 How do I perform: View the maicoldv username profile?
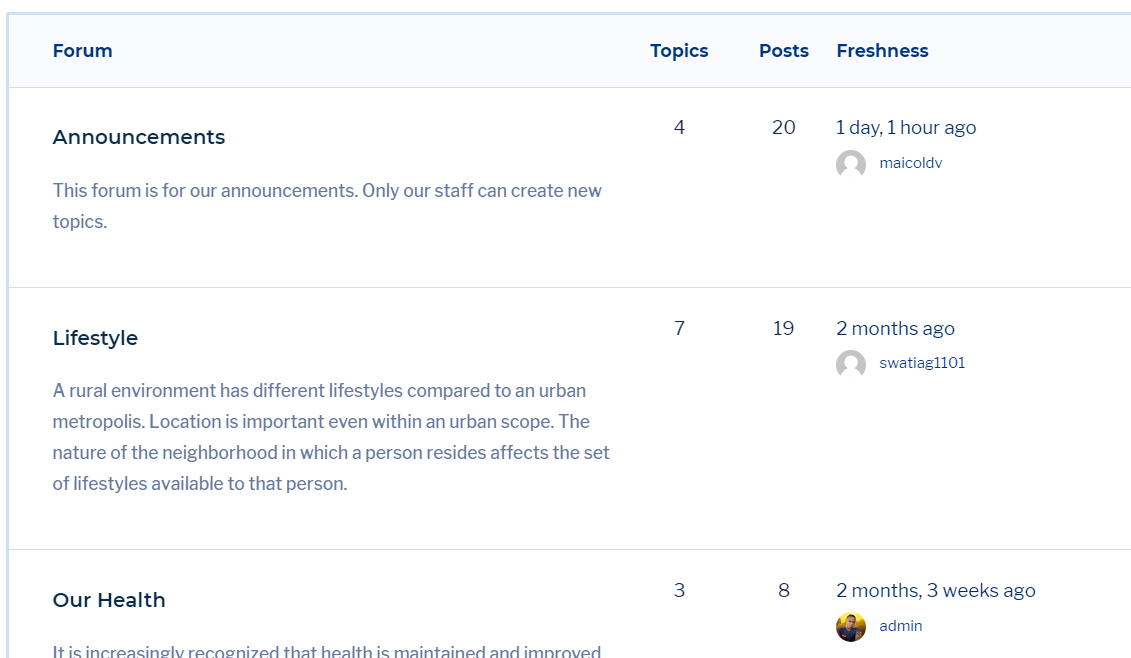coord(911,163)
